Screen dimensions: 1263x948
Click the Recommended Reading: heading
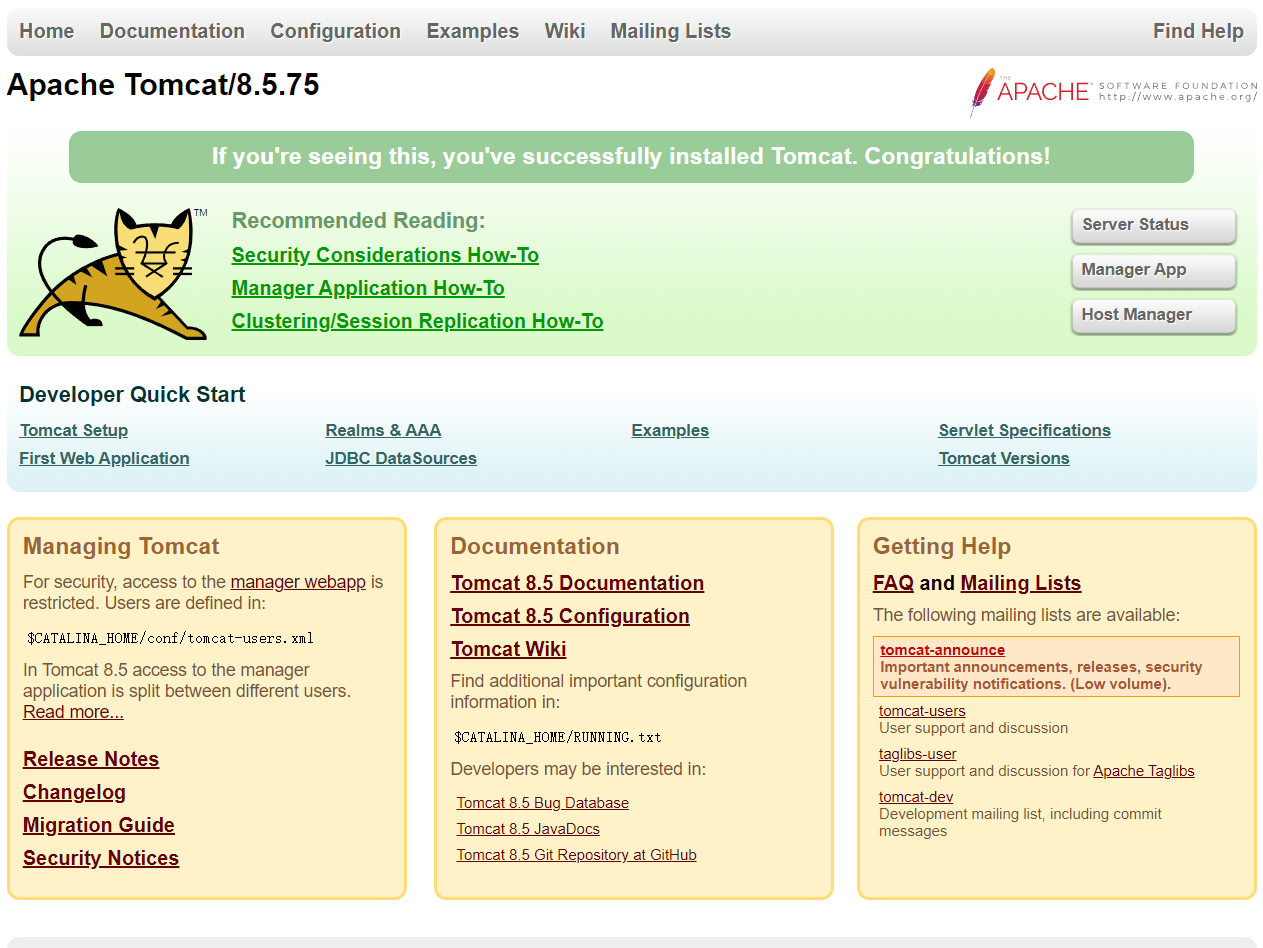click(358, 221)
